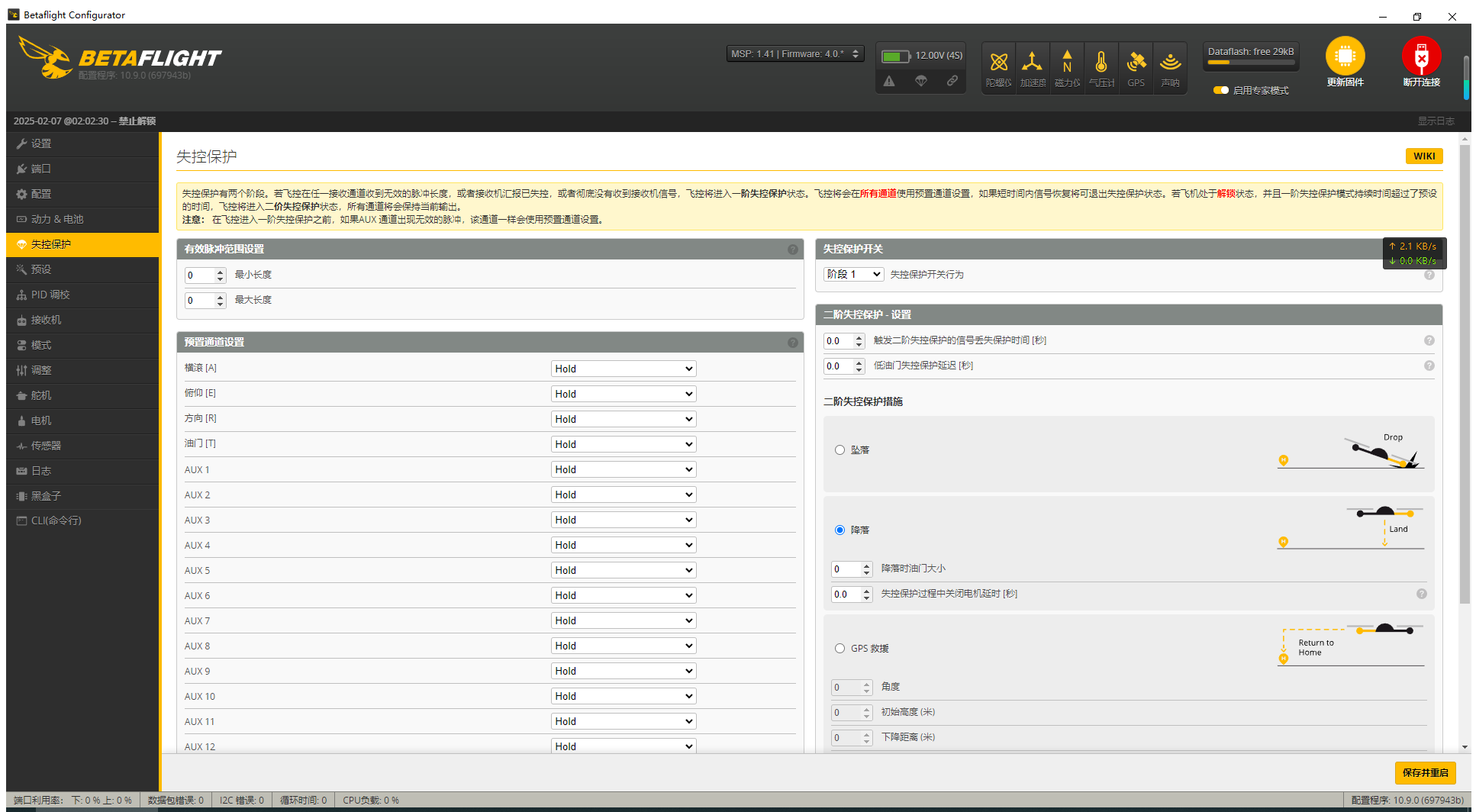Viewport: 1476px width, 812px height.
Task: Open the Servos (舵机) tab
Action: click(82, 395)
